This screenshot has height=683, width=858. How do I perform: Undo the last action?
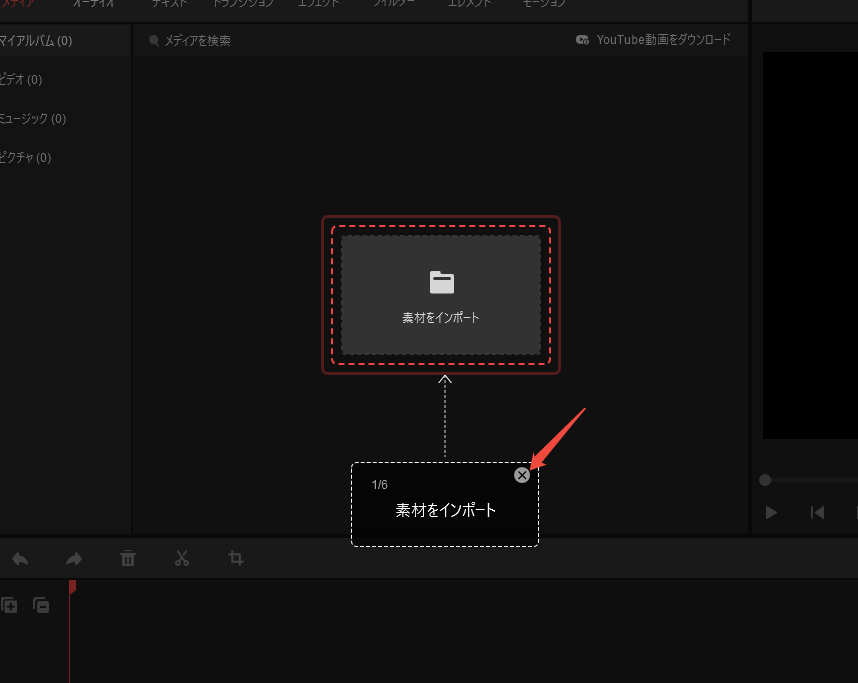[20, 559]
